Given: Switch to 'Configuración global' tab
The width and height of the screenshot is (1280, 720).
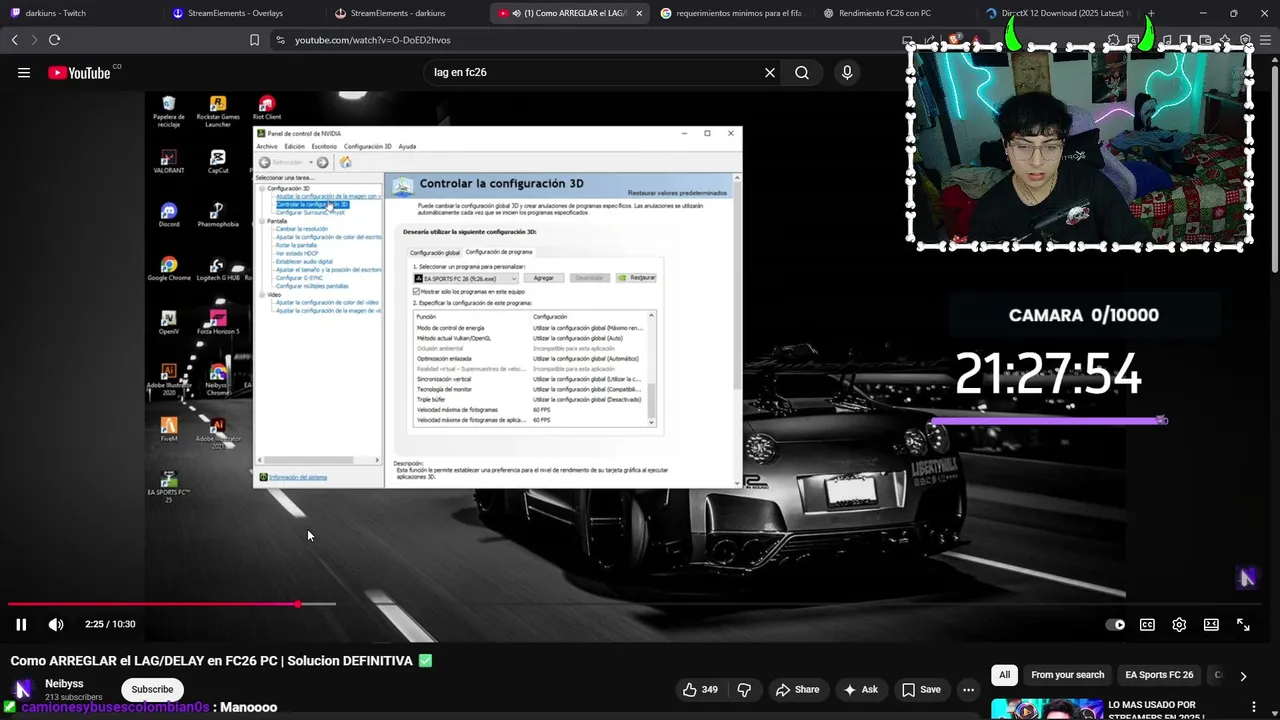Looking at the screenshot, I should pyautogui.click(x=434, y=252).
